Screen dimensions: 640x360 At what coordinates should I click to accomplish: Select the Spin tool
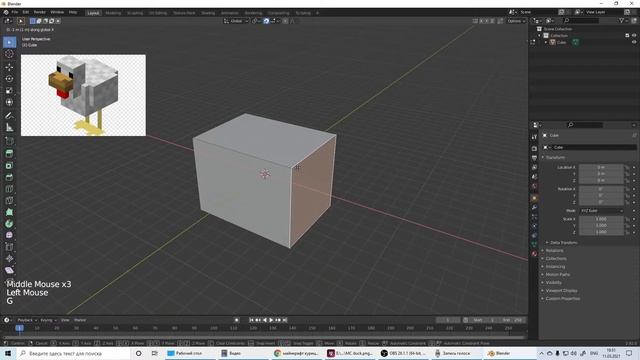(x=9, y=224)
